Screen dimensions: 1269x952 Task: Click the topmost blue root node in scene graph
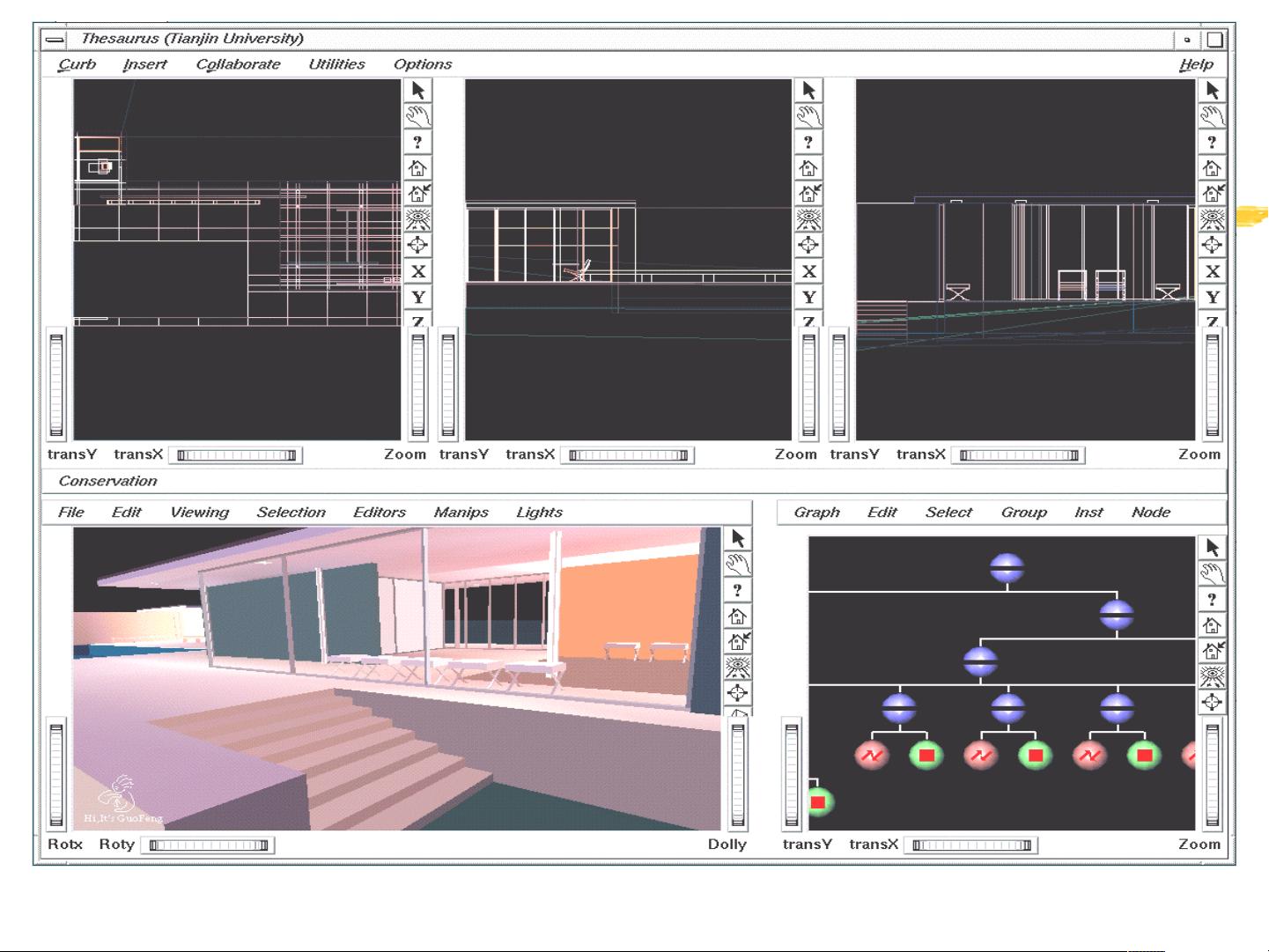[x=1007, y=569]
